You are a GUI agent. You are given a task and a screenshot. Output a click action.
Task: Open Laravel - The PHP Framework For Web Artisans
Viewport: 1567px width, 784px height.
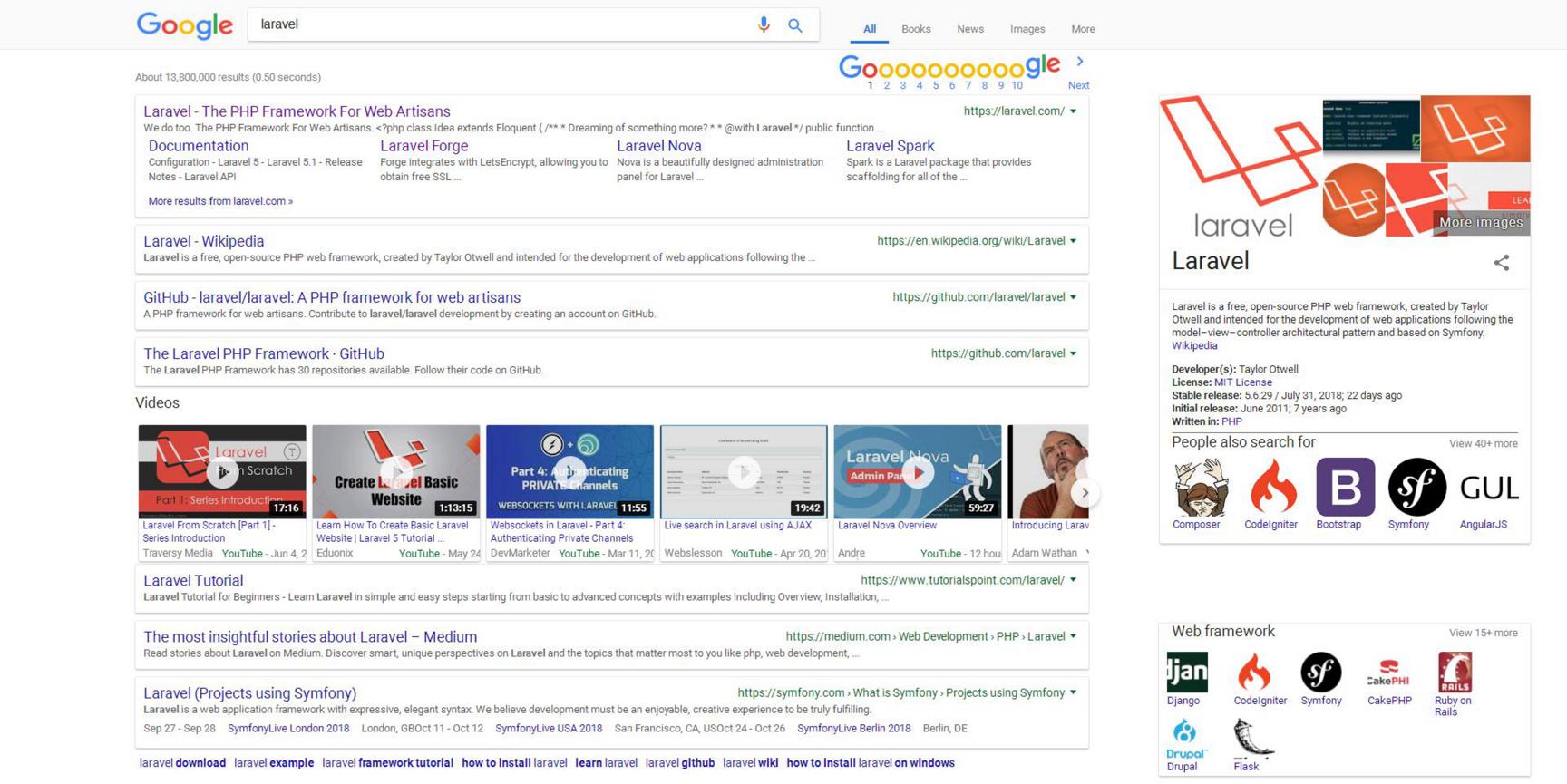click(x=297, y=111)
